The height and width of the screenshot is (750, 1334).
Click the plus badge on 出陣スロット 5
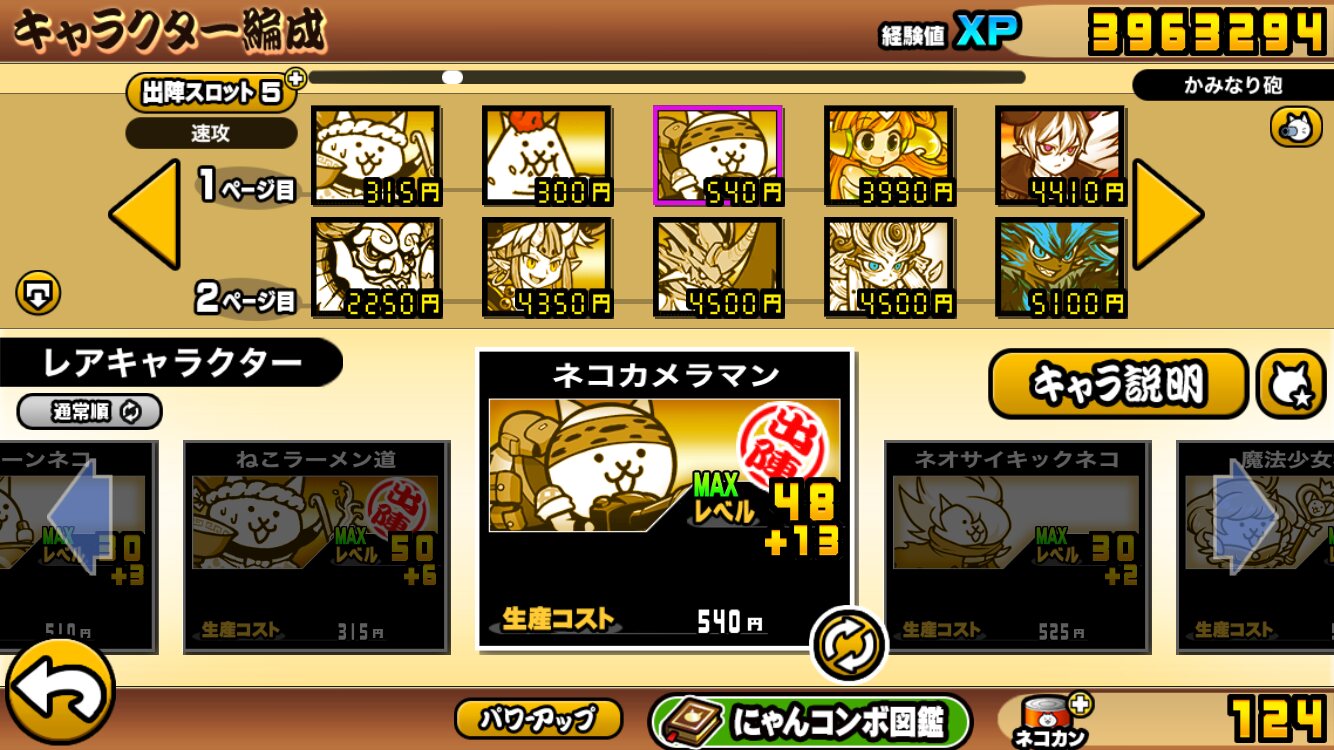(295, 78)
